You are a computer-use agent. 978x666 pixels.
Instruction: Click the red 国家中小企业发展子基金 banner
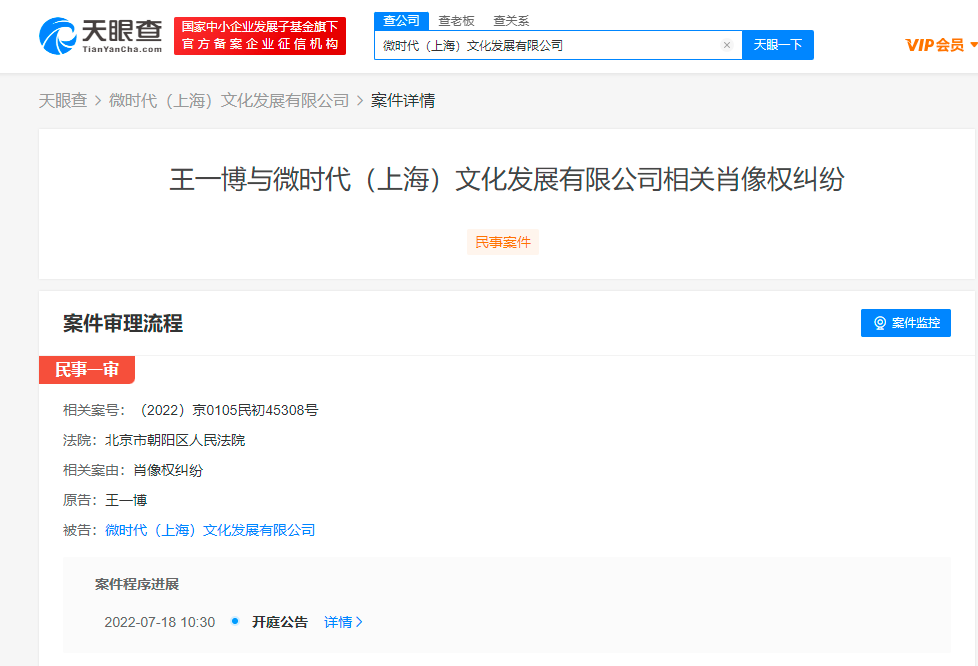click(259, 36)
